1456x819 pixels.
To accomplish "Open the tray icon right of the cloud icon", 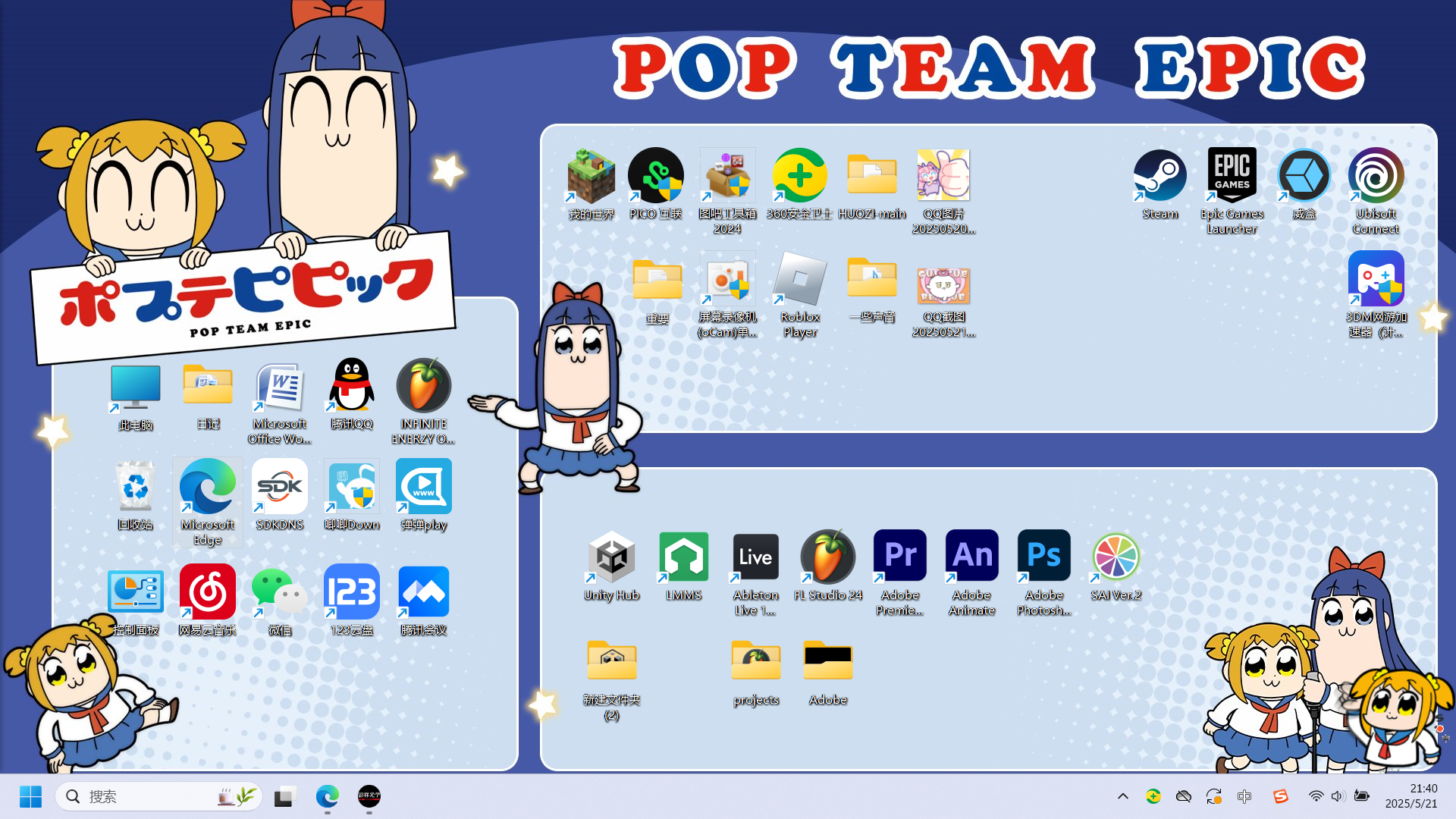I will (1214, 796).
